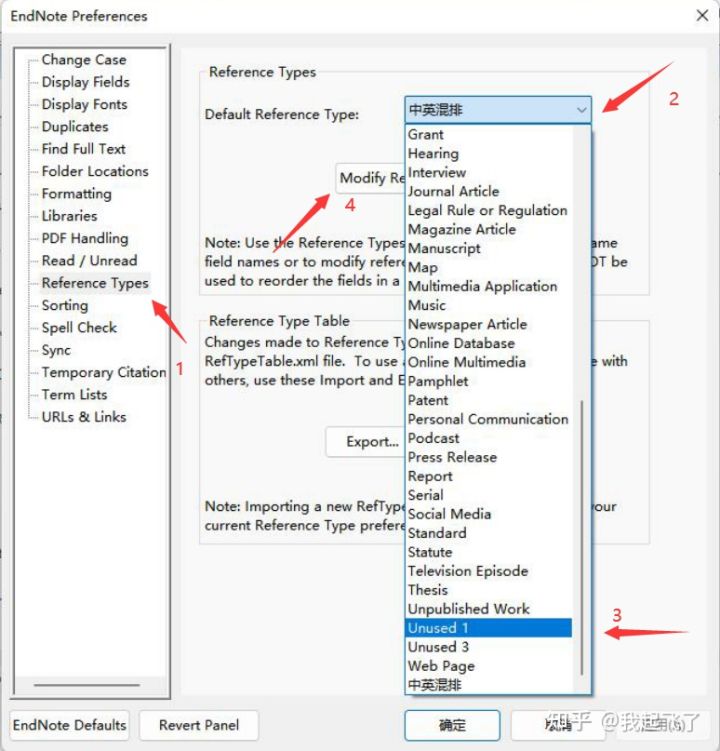Open Display Fonts preferences
Viewport: 720px width, 751px height.
click(x=84, y=104)
